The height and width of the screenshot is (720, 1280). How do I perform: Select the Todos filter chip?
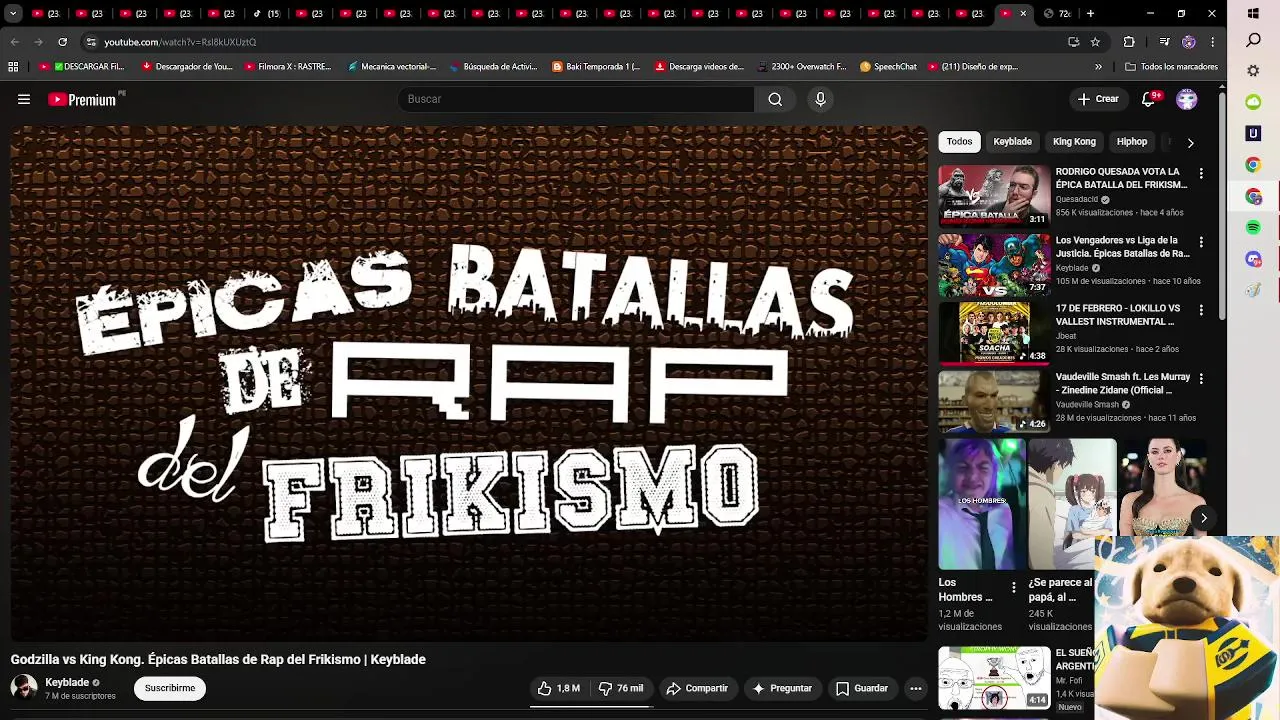(x=959, y=142)
